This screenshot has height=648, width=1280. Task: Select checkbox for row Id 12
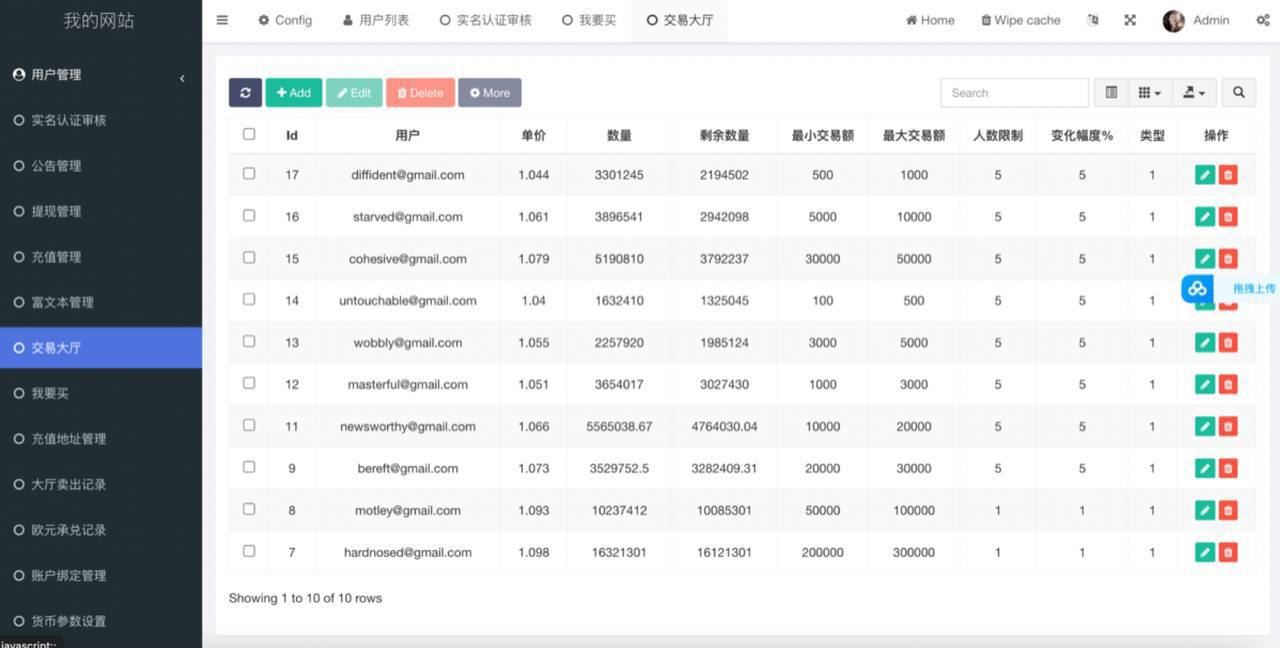click(x=249, y=383)
